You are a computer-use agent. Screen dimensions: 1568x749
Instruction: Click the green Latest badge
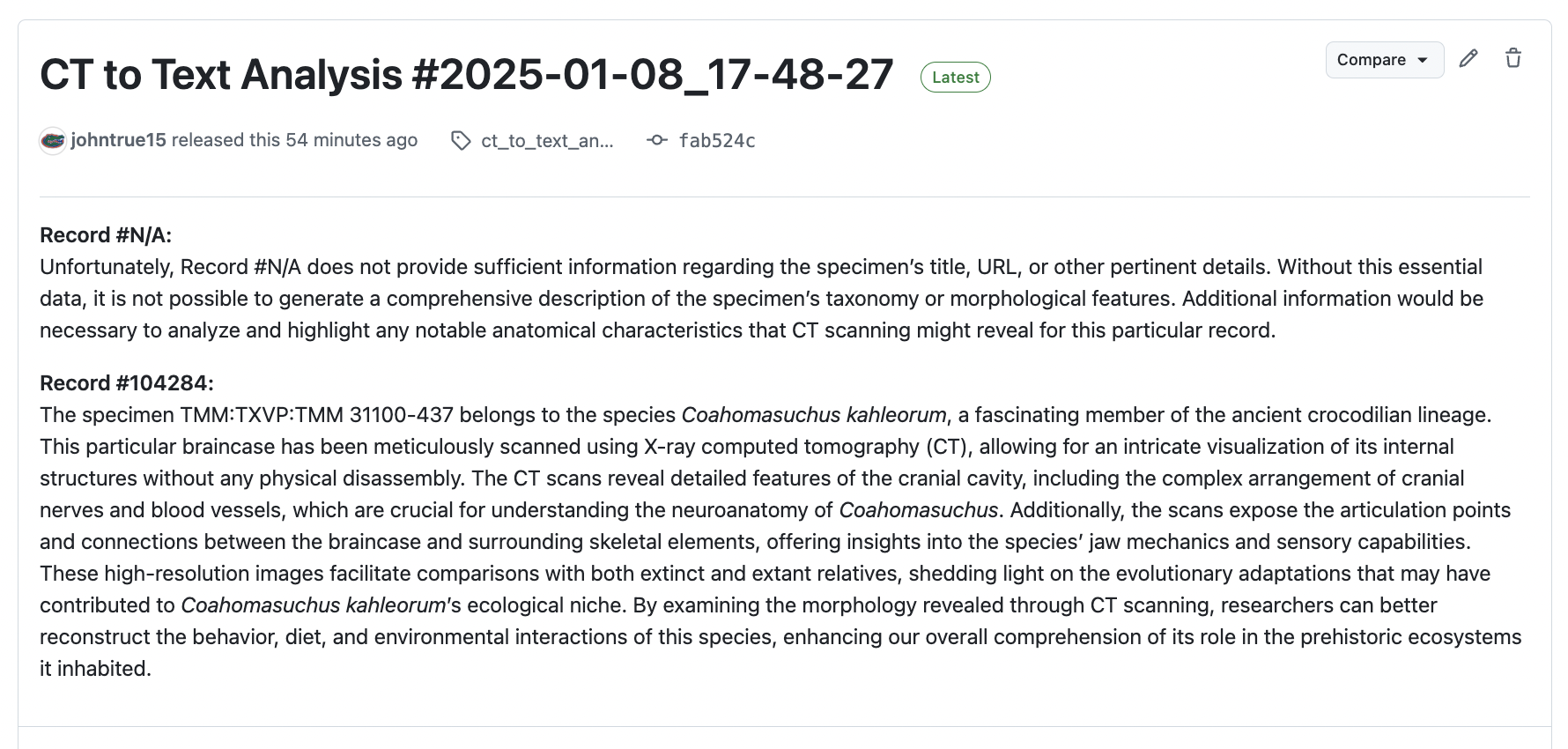[955, 78]
